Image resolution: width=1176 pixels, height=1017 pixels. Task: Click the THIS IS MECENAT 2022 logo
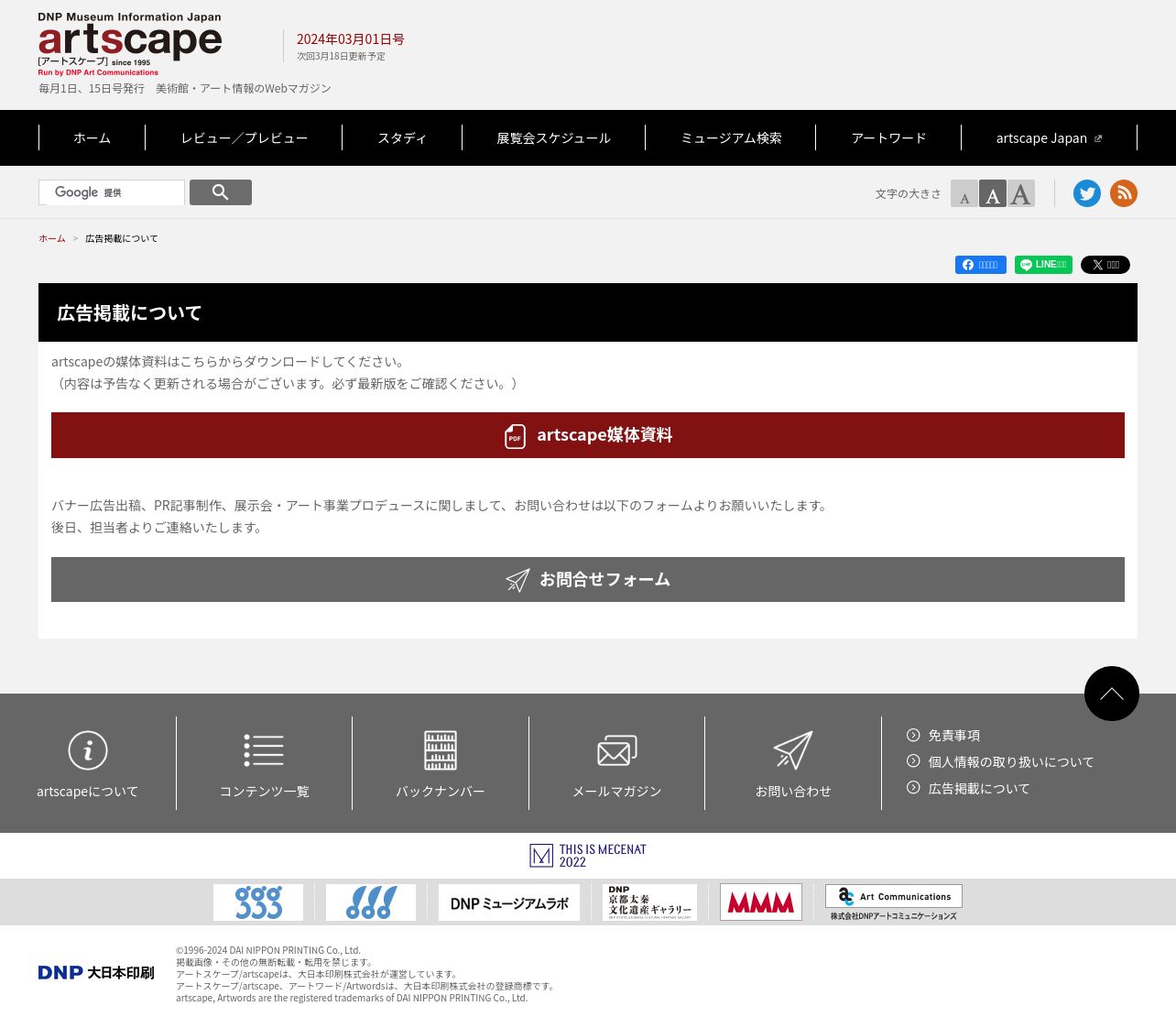coord(588,856)
